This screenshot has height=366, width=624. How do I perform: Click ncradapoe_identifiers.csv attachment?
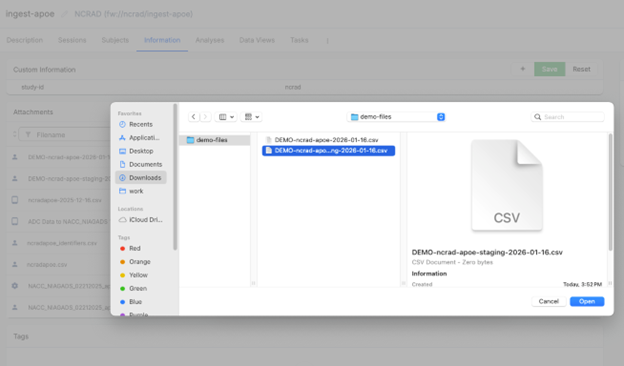pyautogui.click(x=62, y=243)
